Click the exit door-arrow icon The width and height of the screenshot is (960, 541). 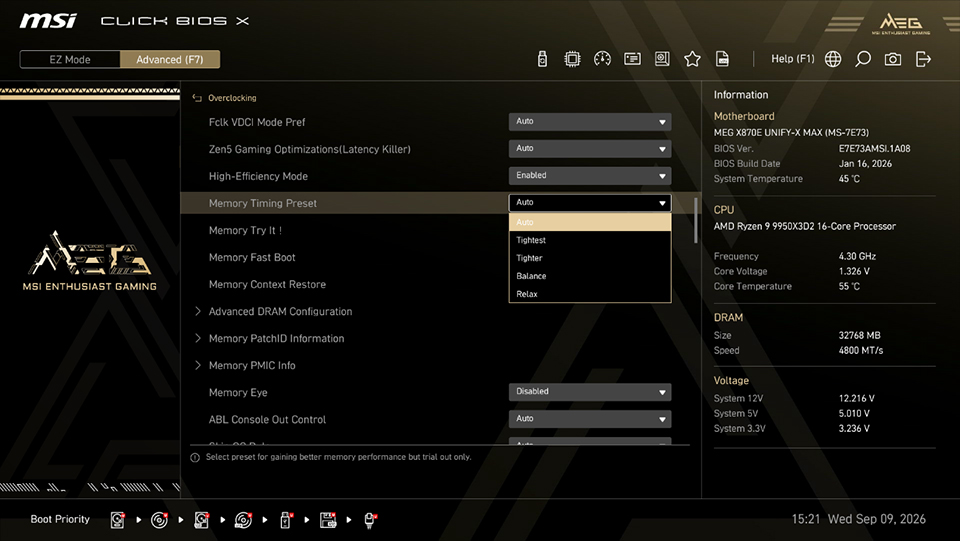click(923, 59)
